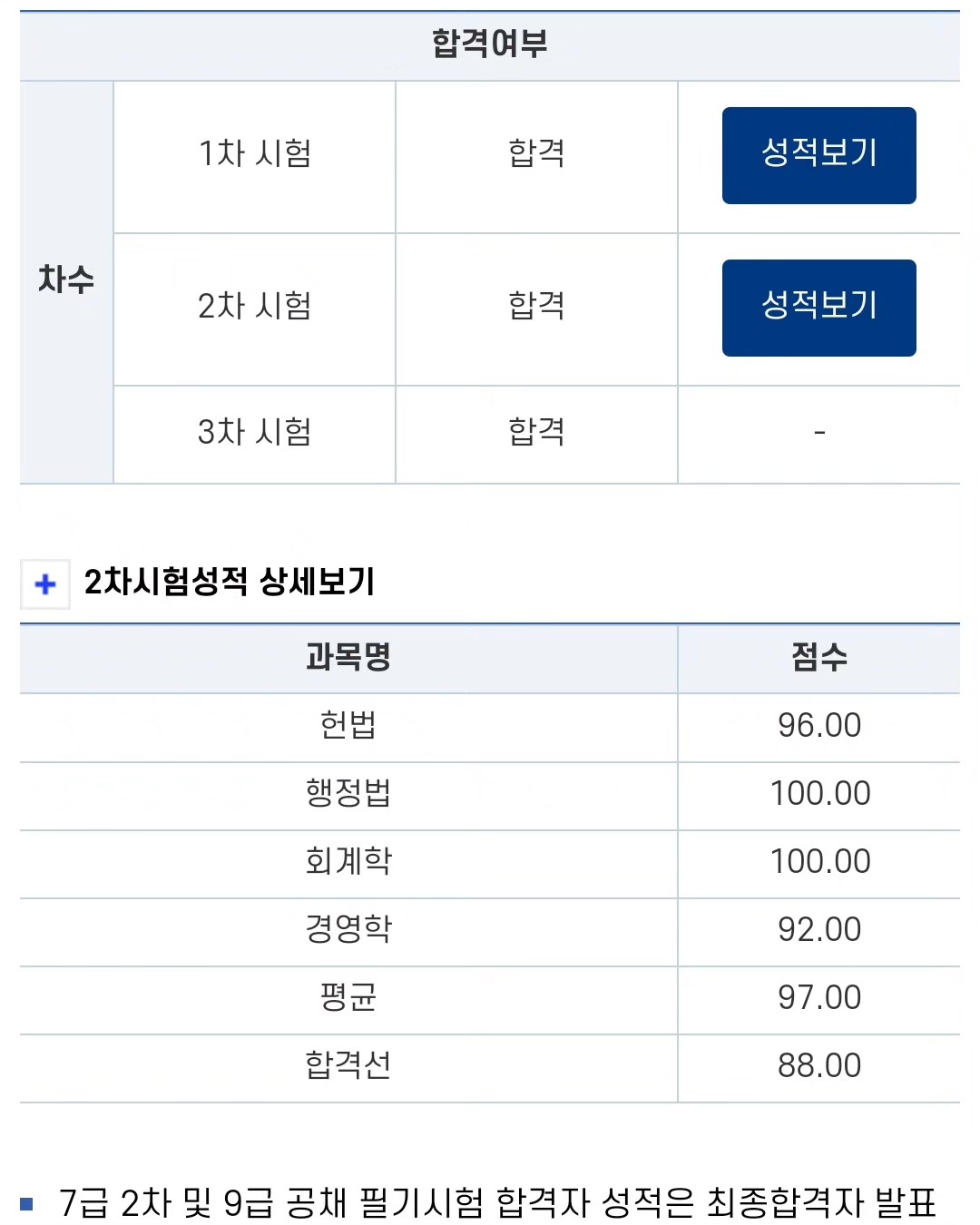Click the blue plus icon beside 2차시험성적 상세보기
The height and width of the screenshot is (1225, 980).
pos(45,583)
